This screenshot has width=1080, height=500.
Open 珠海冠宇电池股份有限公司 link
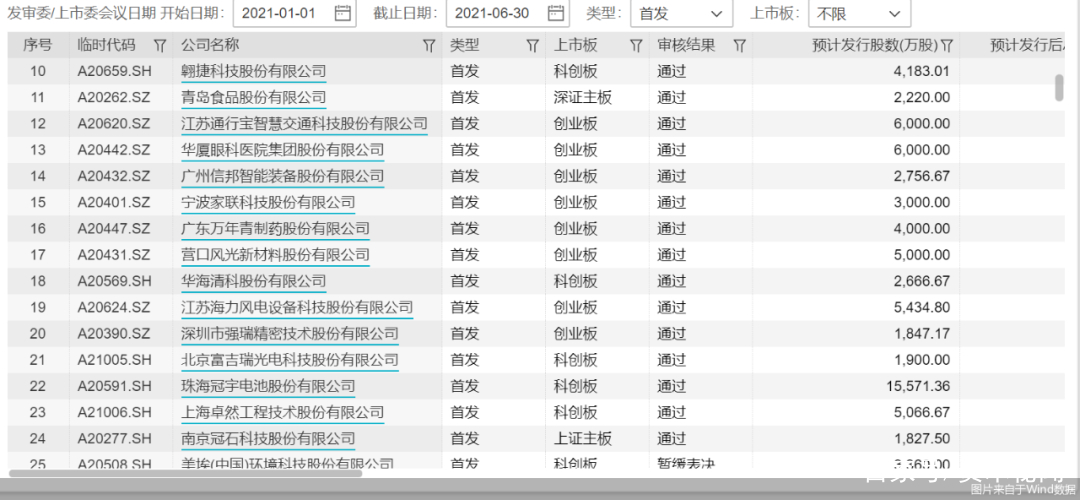[x=268, y=386]
